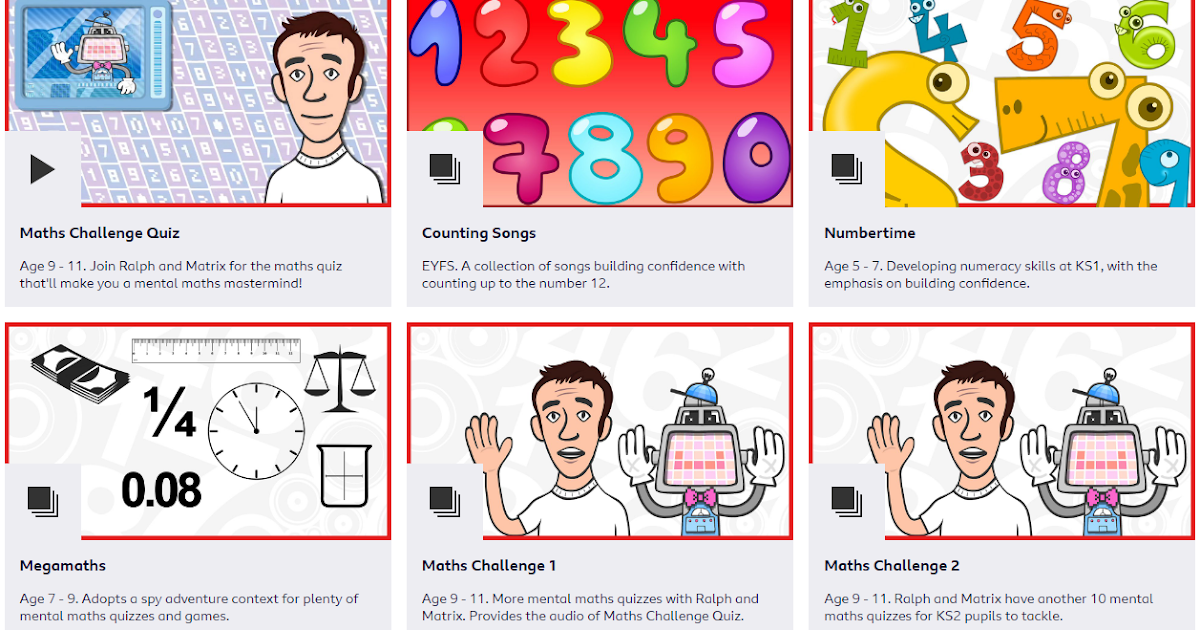Open the Maths Challenge Quiz title link
The image size is (1200, 630).
[100, 233]
